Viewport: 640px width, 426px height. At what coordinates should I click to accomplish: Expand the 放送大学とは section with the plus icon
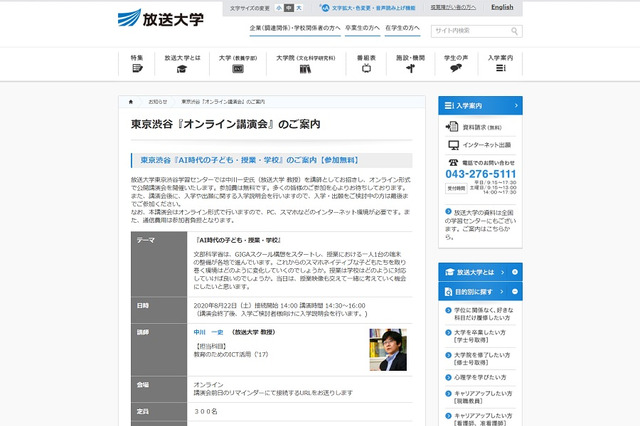[515, 272]
